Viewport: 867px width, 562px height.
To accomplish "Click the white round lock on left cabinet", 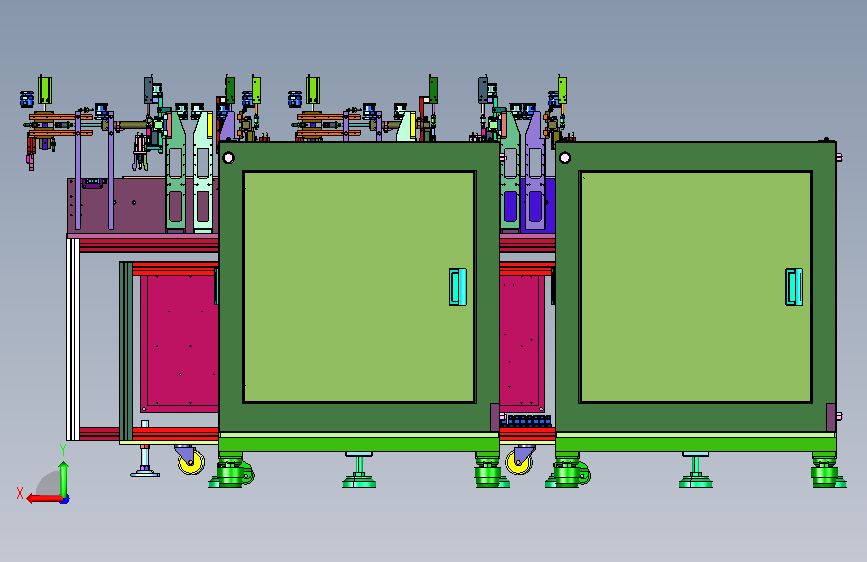I will (228, 158).
